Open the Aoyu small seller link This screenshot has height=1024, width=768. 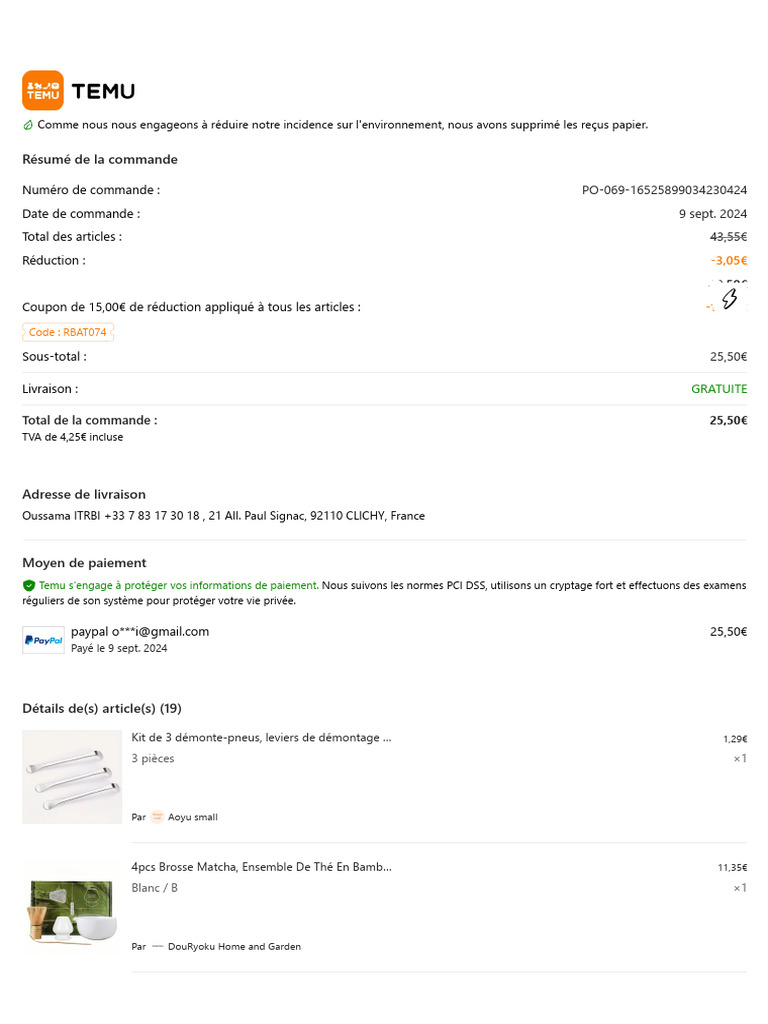click(192, 817)
